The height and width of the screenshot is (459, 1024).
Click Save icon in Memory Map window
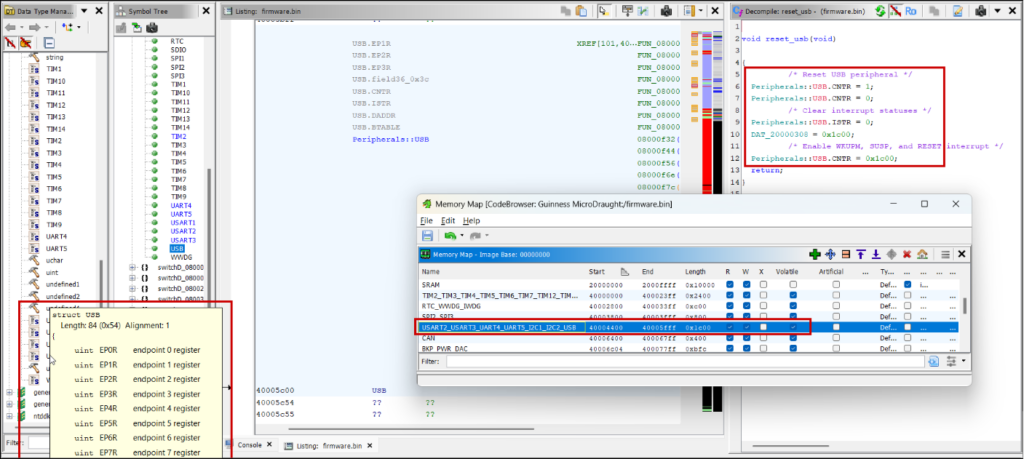pyautogui.click(x=427, y=235)
